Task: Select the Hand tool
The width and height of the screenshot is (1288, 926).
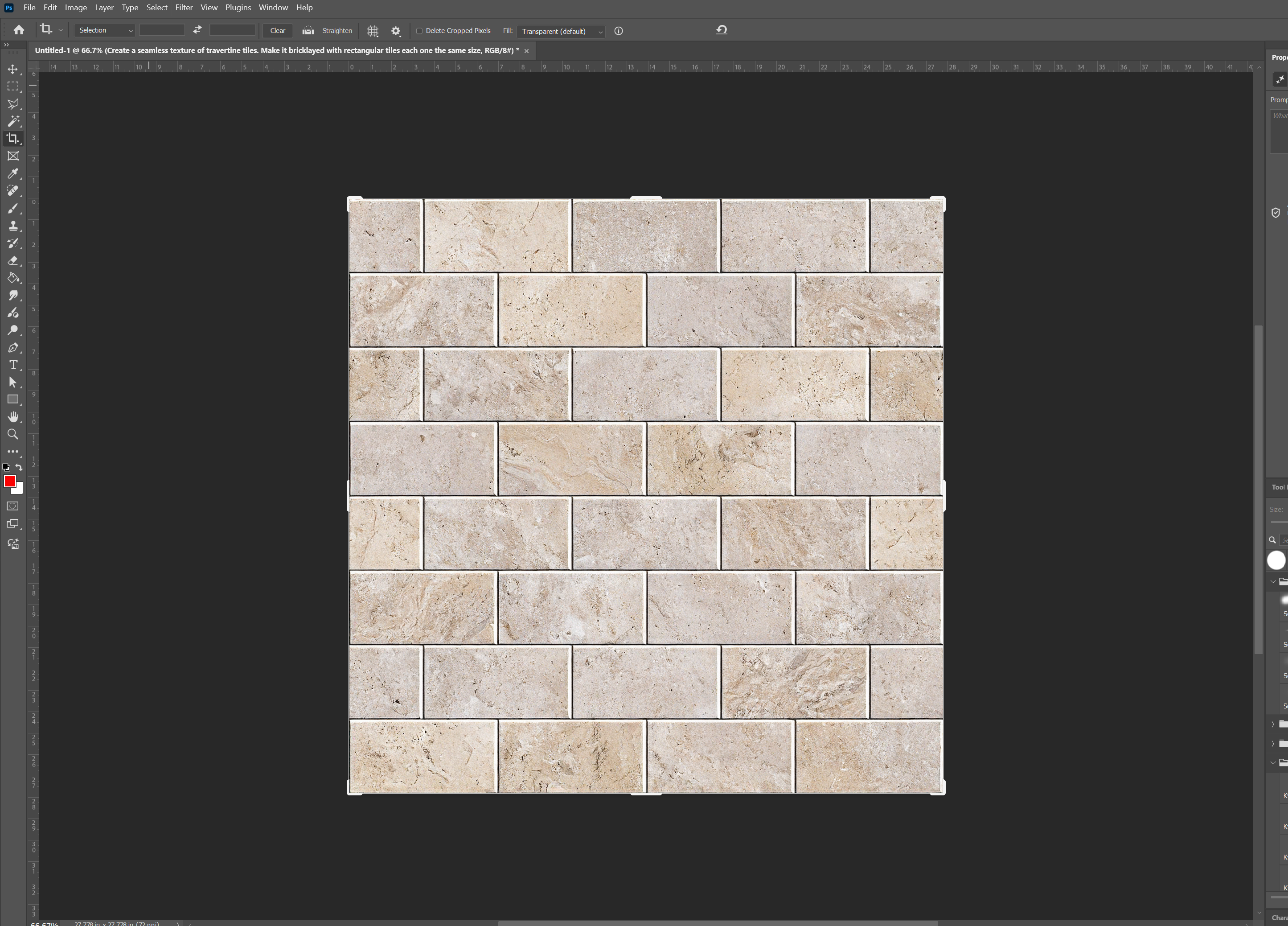Action: tap(12, 417)
